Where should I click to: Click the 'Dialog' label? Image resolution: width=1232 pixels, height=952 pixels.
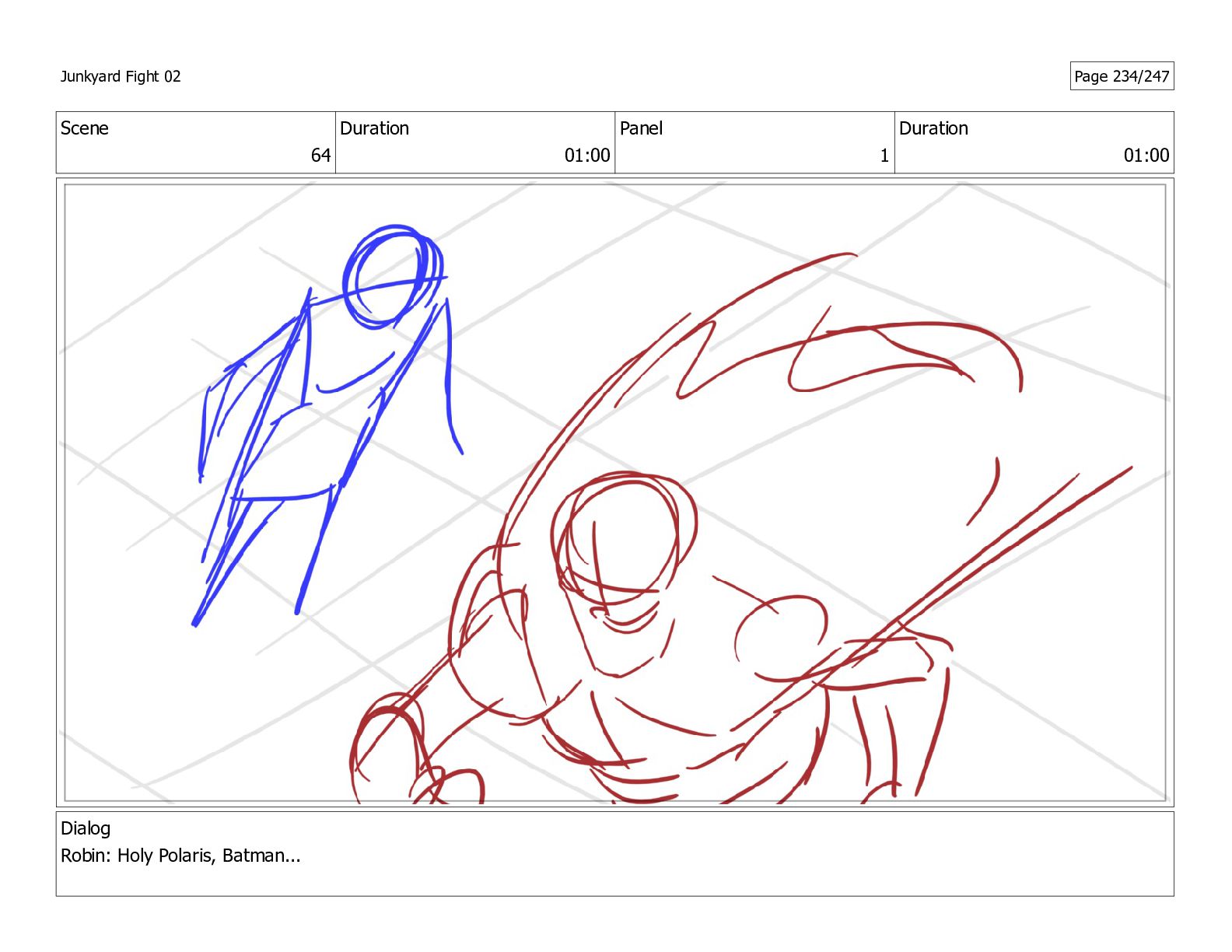coord(86,828)
